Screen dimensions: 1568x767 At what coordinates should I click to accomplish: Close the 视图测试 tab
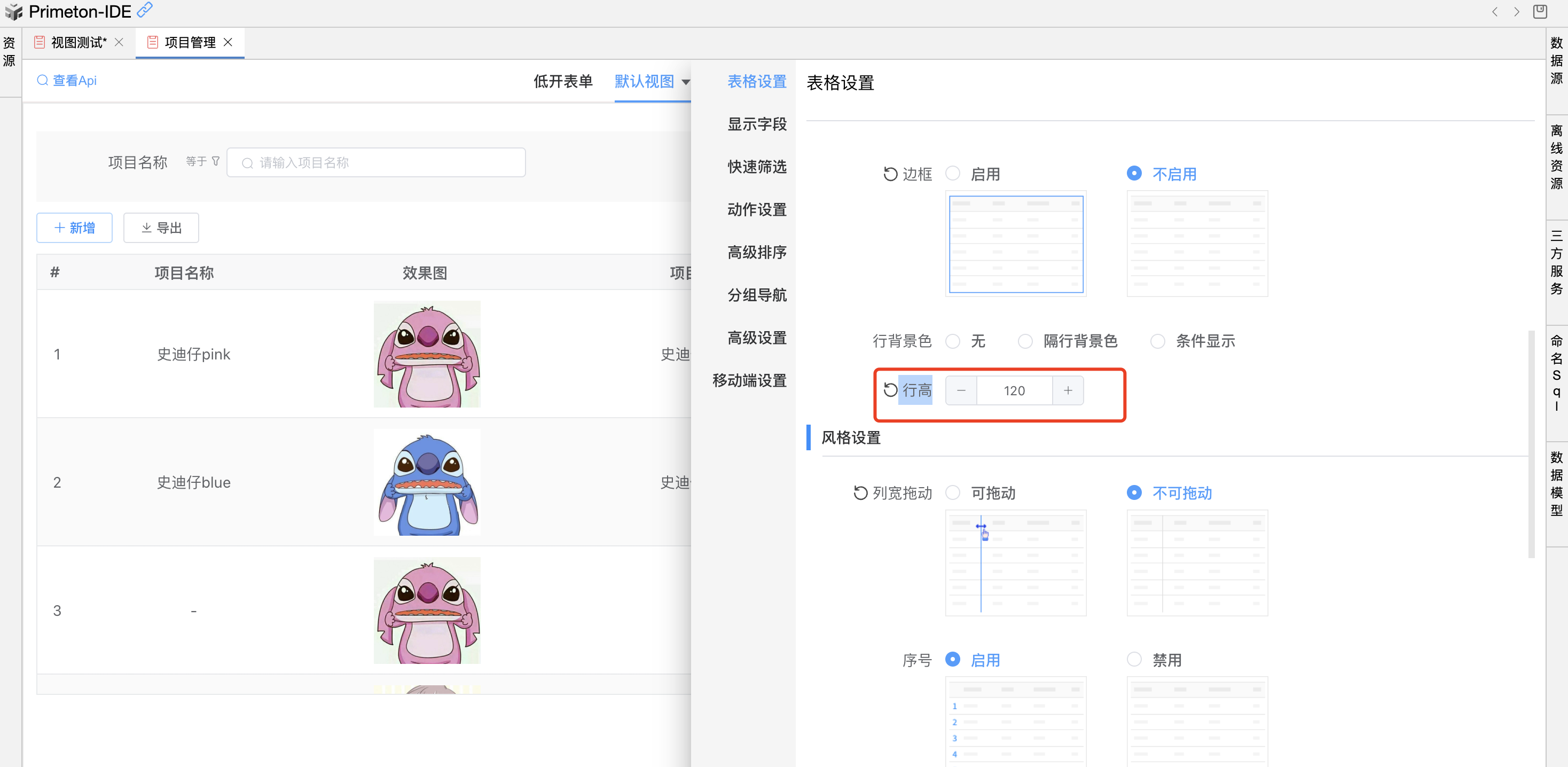pos(119,42)
